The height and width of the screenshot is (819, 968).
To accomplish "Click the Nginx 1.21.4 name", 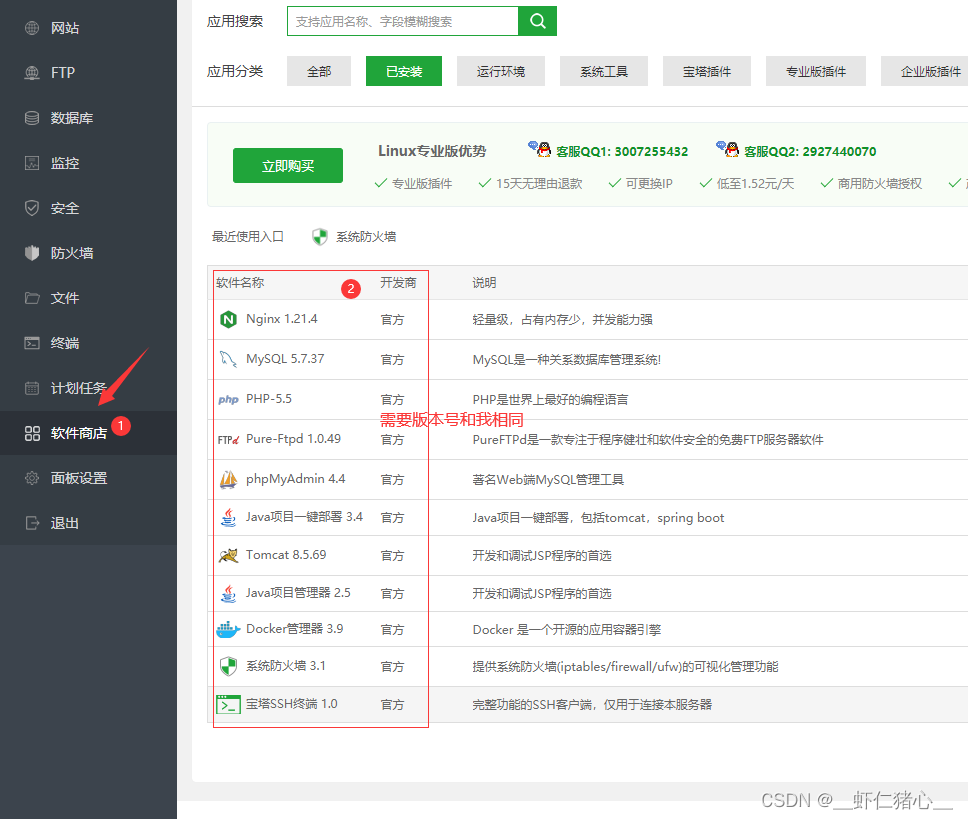I will pyautogui.click(x=282, y=319).
